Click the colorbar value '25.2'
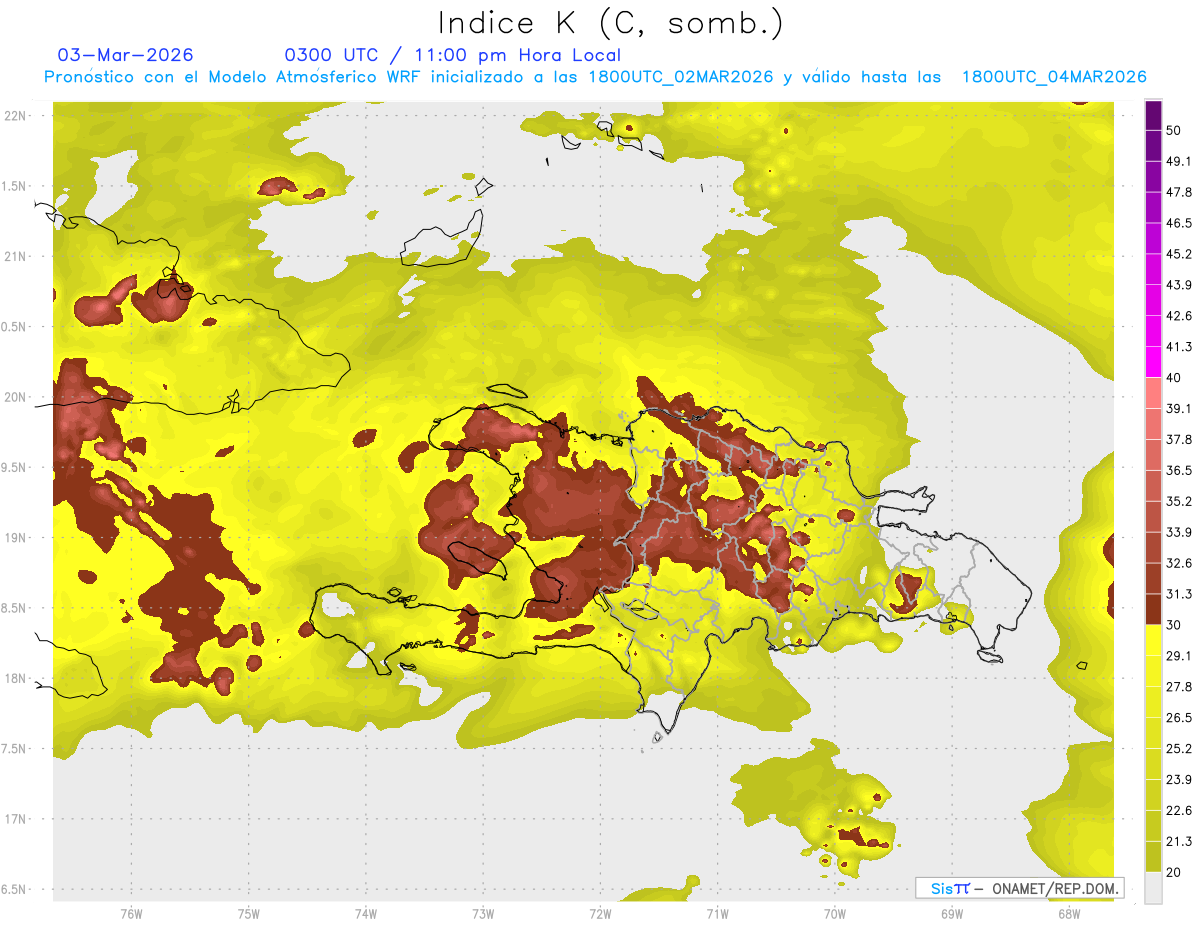Screen dimensions: 1200x927 point(1178,748)
